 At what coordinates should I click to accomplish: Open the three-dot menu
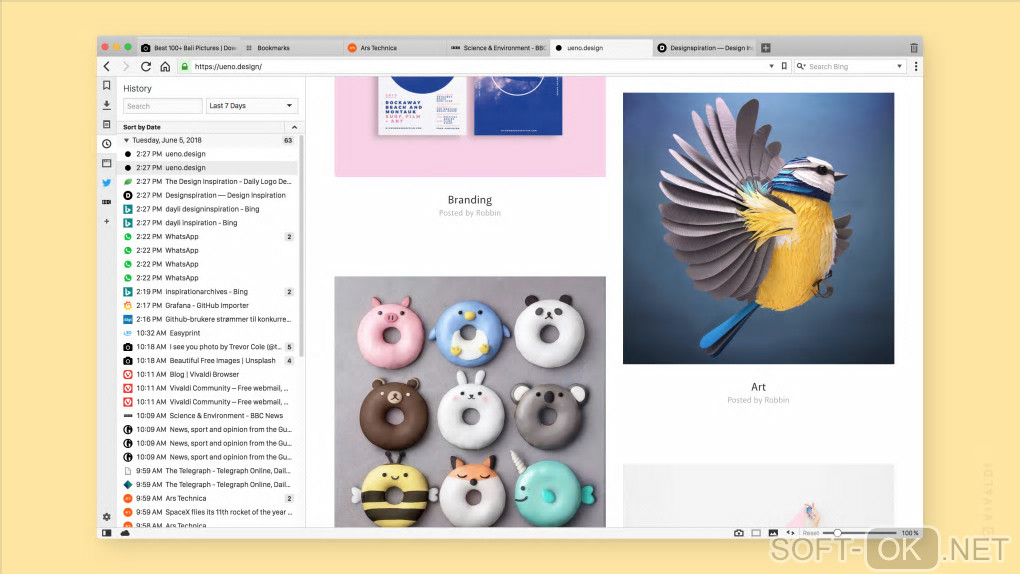(x=916, y=66)
